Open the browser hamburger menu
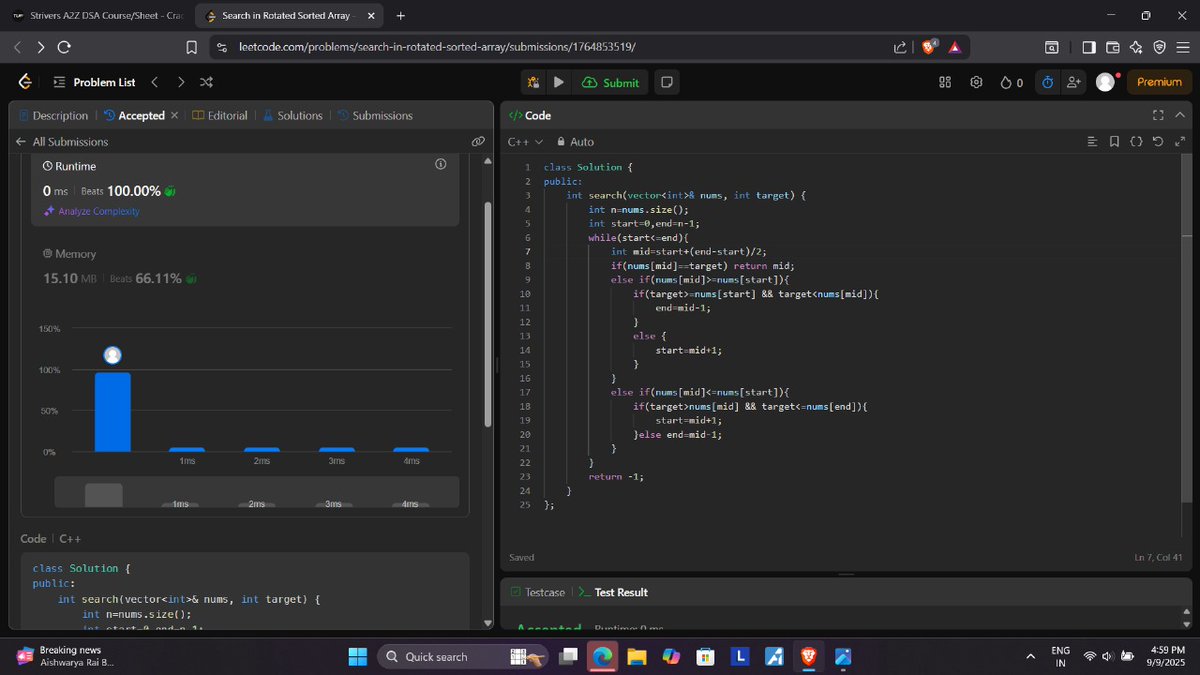The height and width of the screenshot is (675, 1200). click(x=1183, y=47)
